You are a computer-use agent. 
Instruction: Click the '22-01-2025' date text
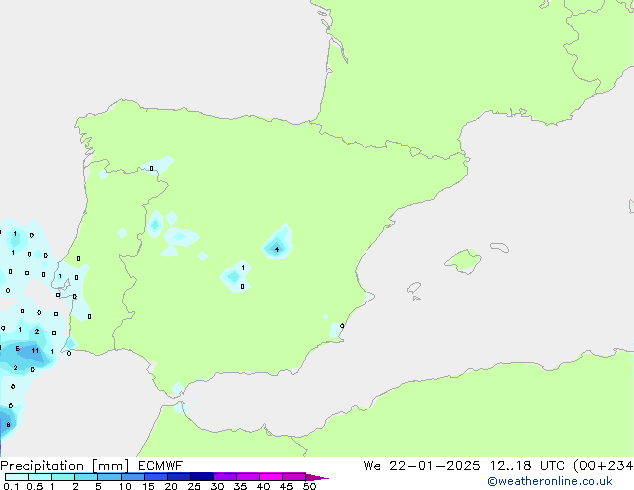(435, 466)
